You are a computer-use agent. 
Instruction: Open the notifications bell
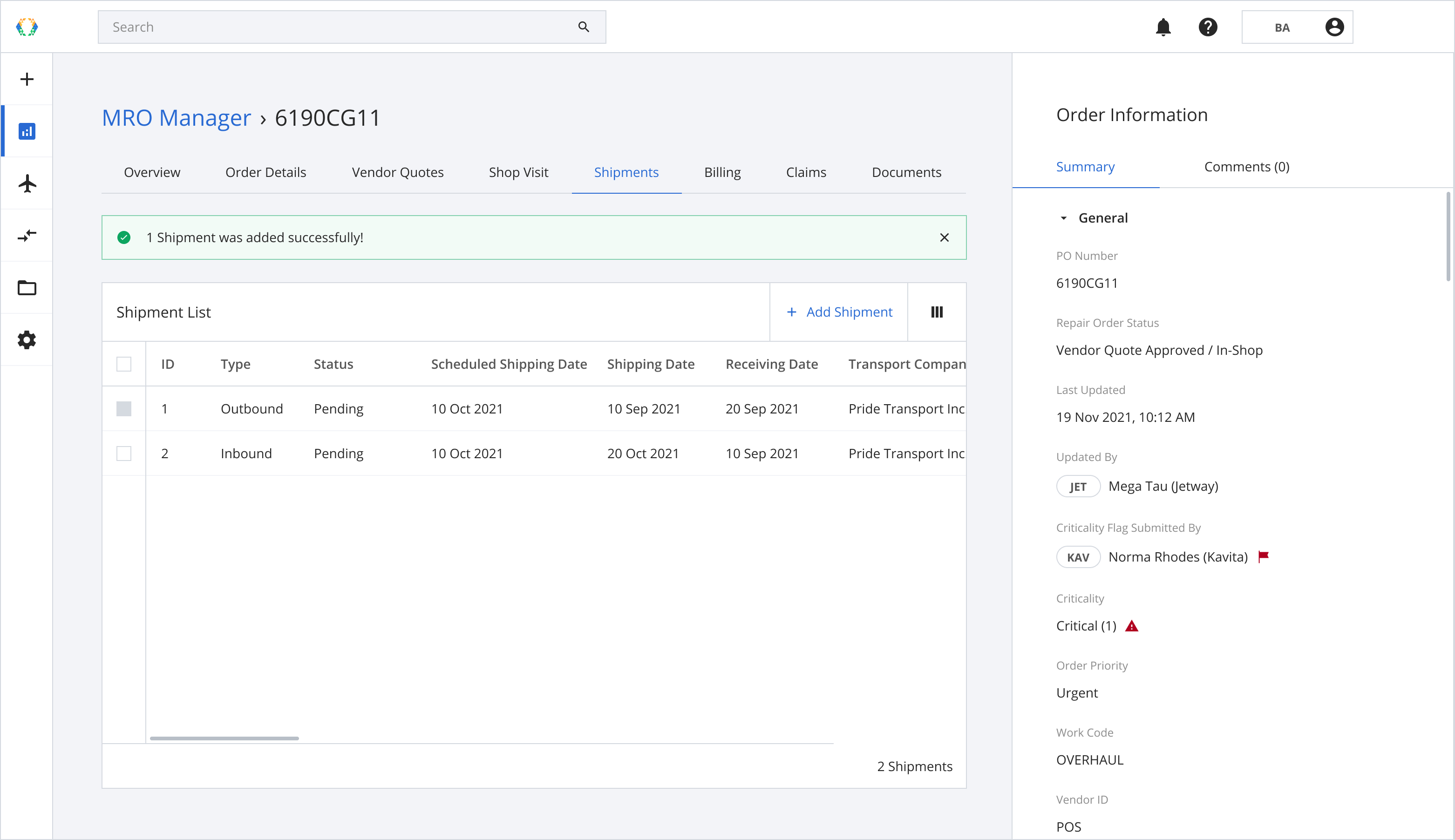(1163, 27)
